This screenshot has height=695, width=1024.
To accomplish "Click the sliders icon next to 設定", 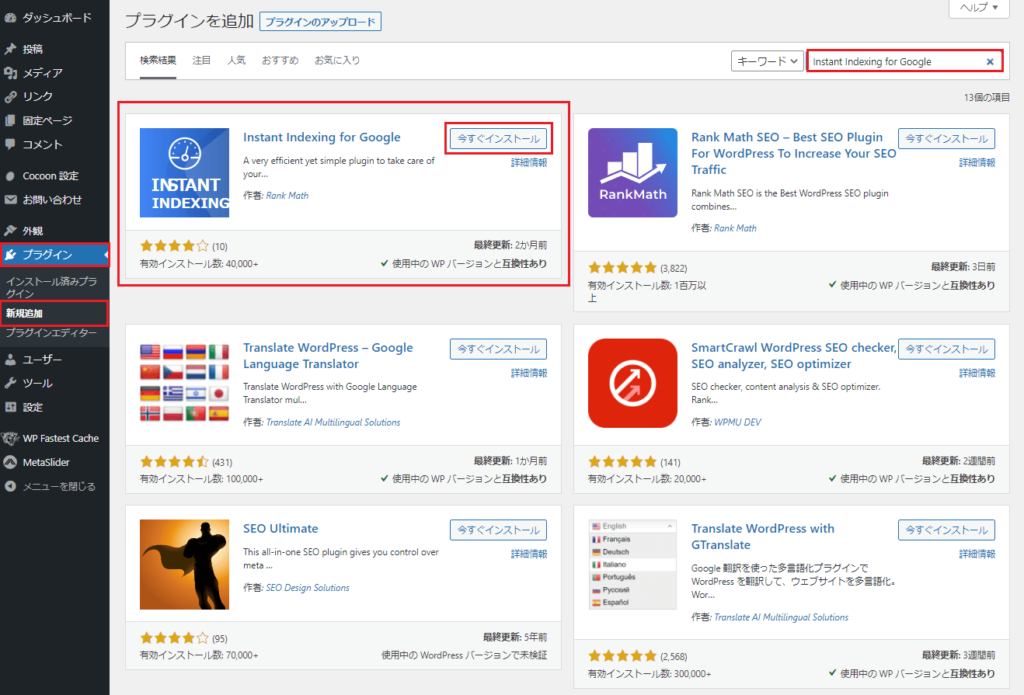I will tap(10, 407).
